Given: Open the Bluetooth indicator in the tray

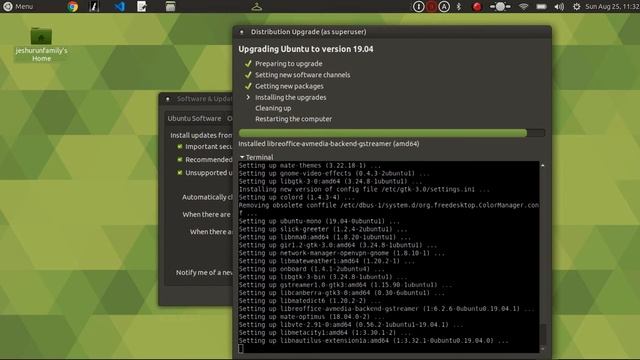Looking at the screenshot, I should pos(459,7).
